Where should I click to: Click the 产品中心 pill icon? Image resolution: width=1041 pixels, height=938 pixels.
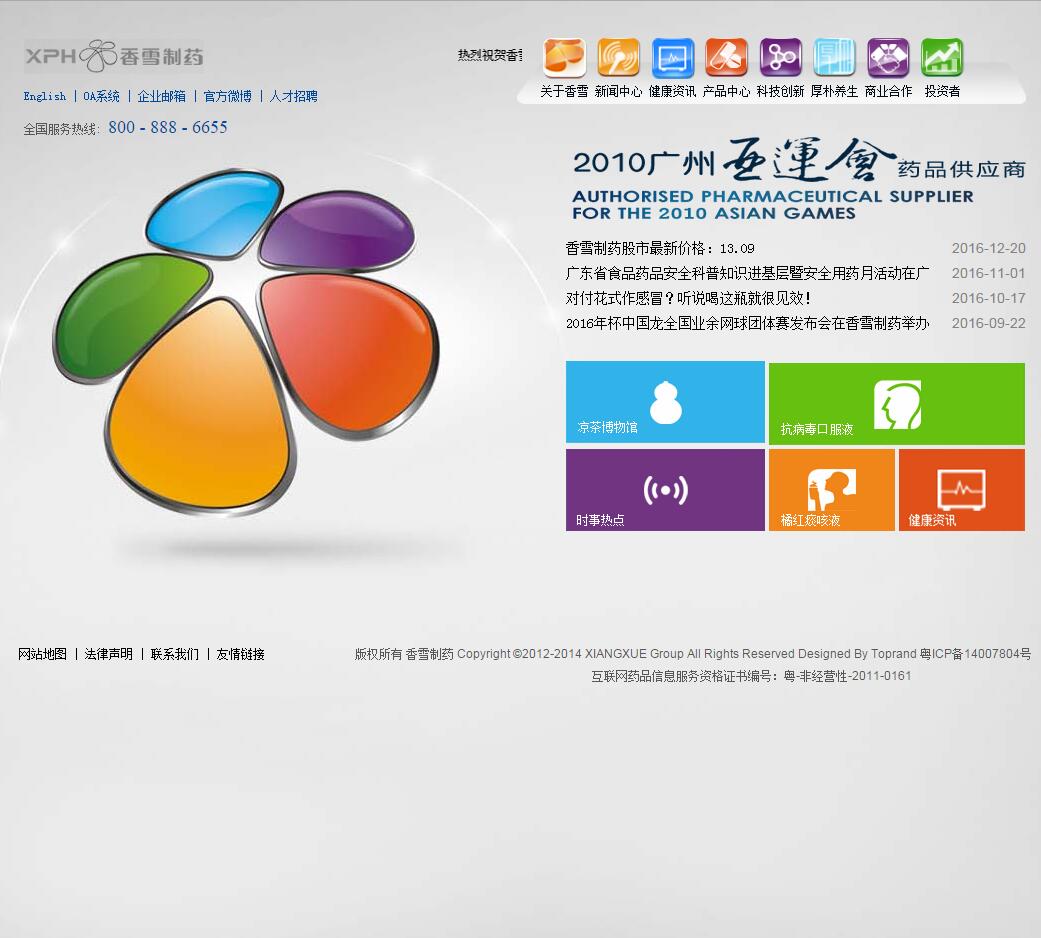(x=726, y=57)
